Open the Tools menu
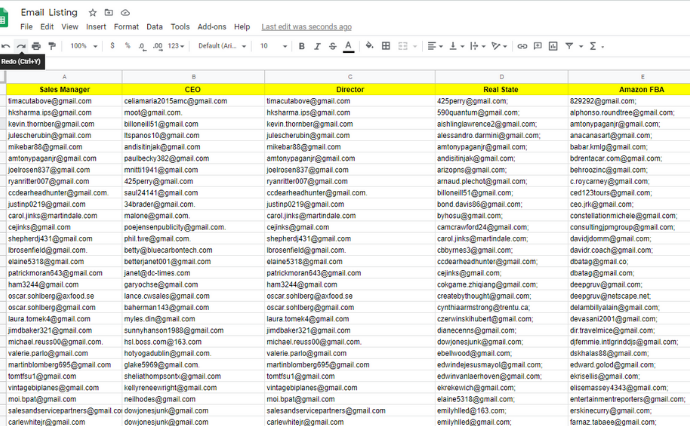Viewport: 690px width, 426px height. point(180,27)
